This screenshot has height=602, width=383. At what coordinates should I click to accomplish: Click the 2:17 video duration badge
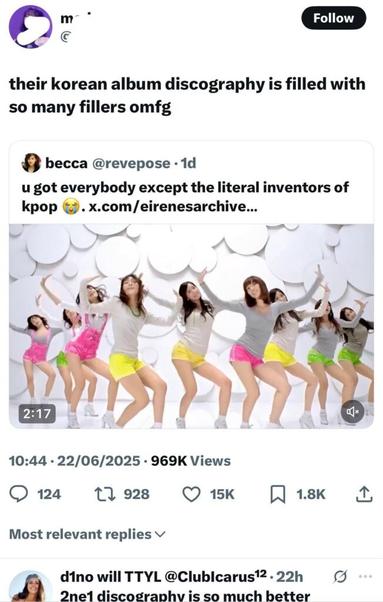click(x=37, y=413)
